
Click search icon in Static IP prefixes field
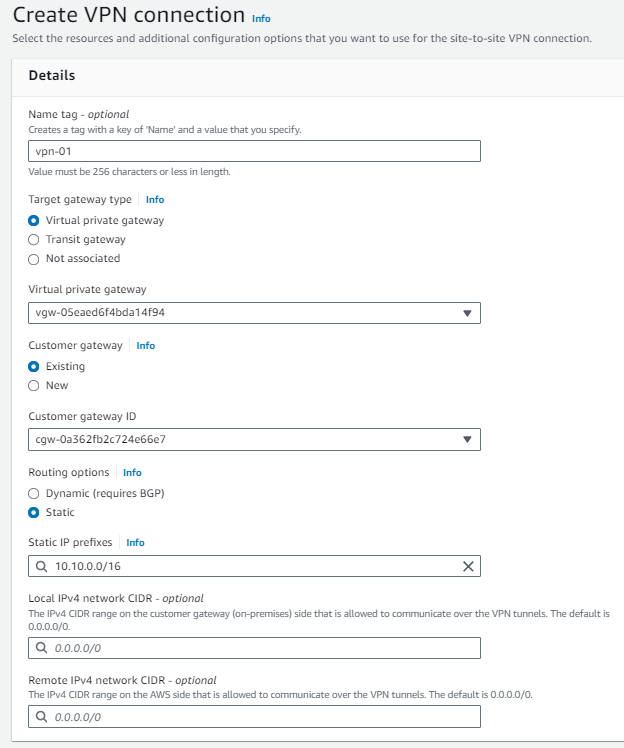click(41, 567)
